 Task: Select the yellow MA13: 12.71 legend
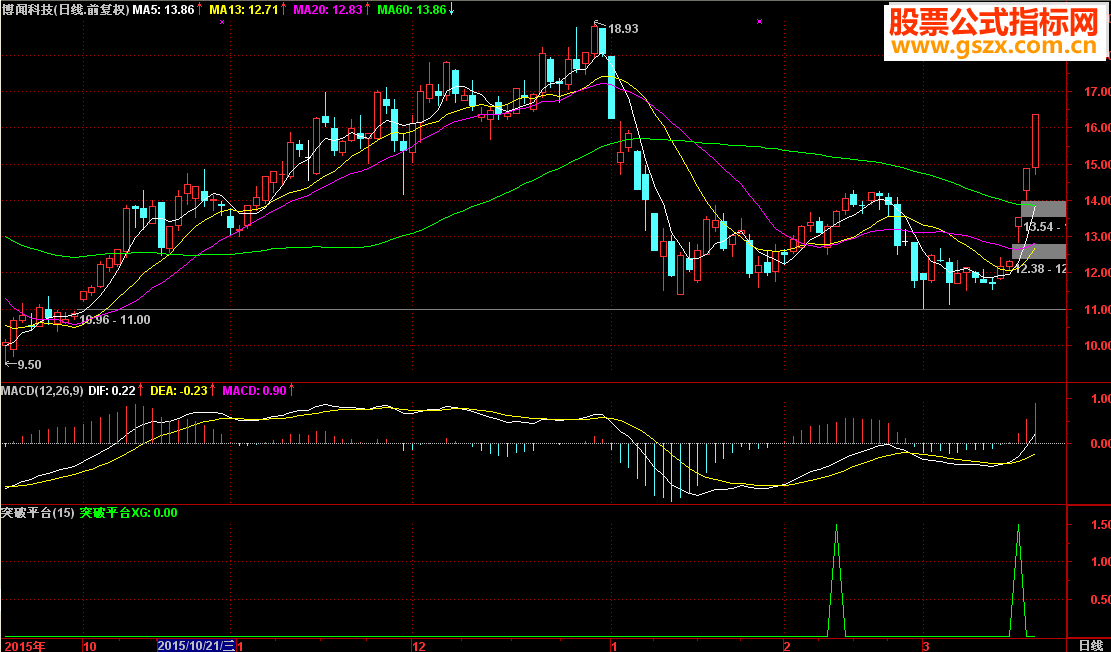coord(245,9)
